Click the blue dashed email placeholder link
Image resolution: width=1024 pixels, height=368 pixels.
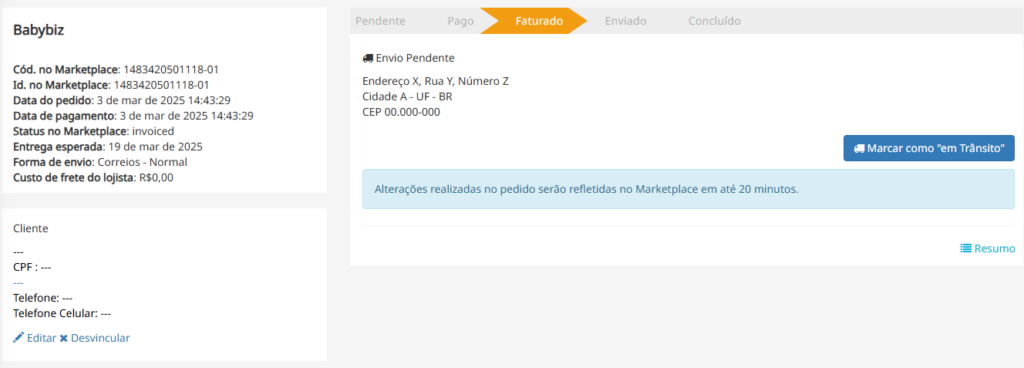(x=18, y=283)
